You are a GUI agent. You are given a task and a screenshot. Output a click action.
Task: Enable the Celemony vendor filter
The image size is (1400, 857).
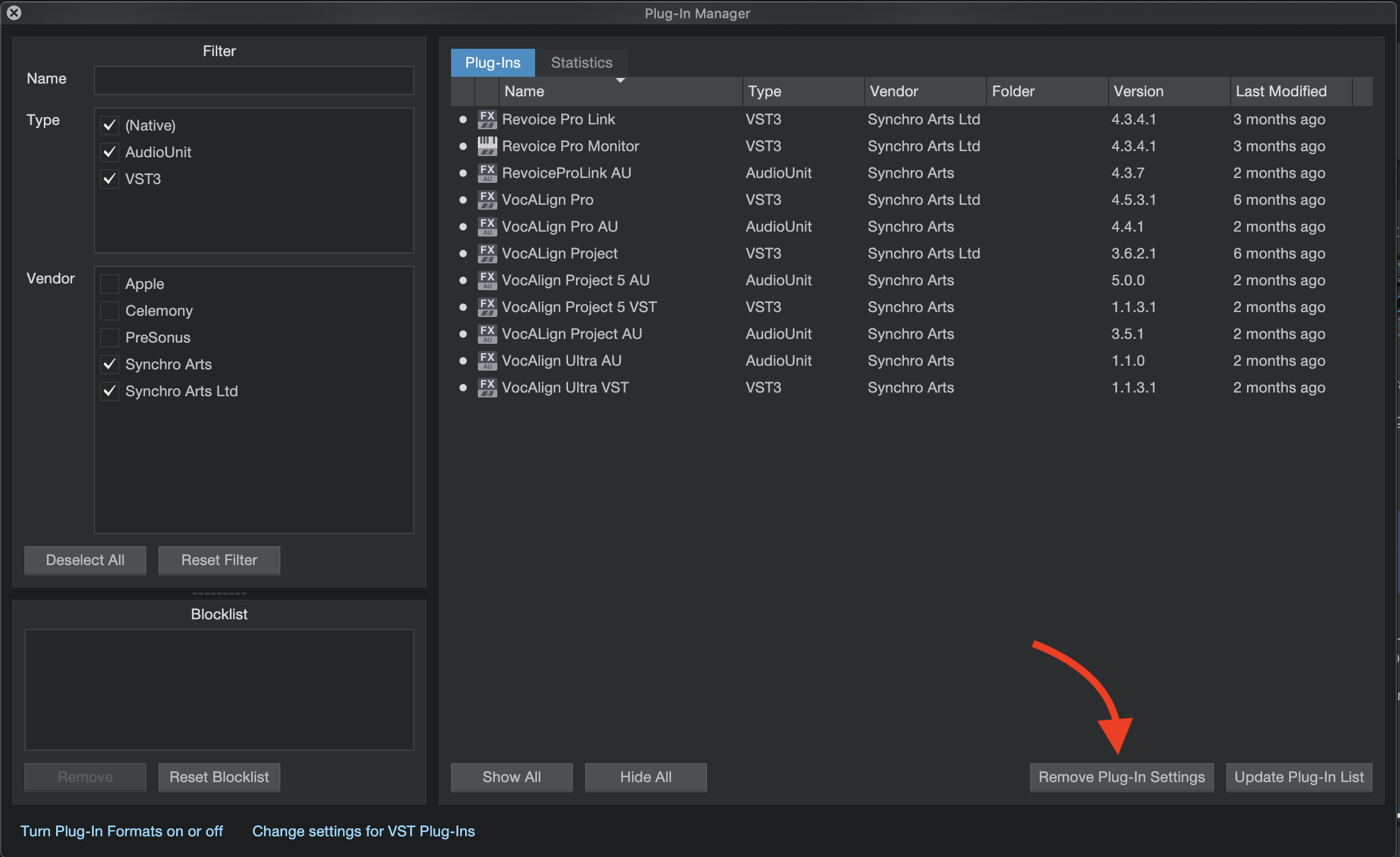pos(110,311)
